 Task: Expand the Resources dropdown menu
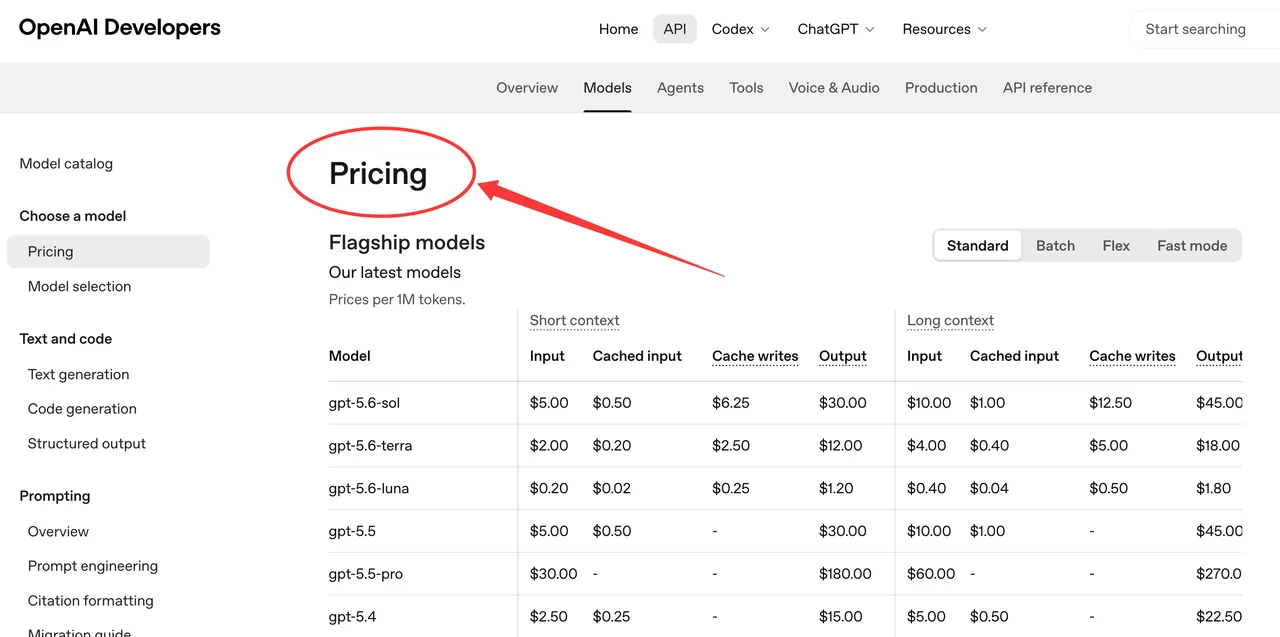tap(945, 29)
